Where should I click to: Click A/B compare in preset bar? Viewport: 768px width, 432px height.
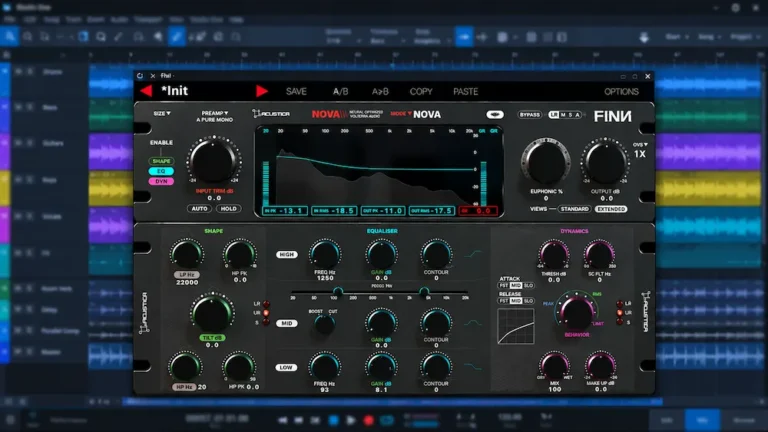pyautogui.click(x=340, y=92)
